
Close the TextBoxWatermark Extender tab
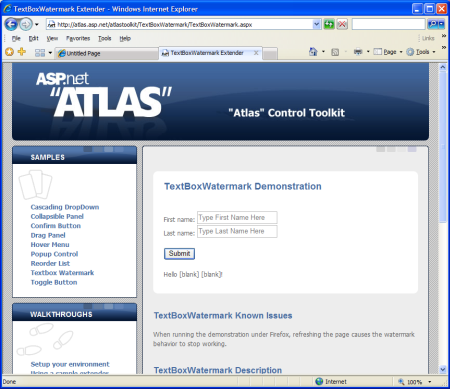[x=256, y=53]
